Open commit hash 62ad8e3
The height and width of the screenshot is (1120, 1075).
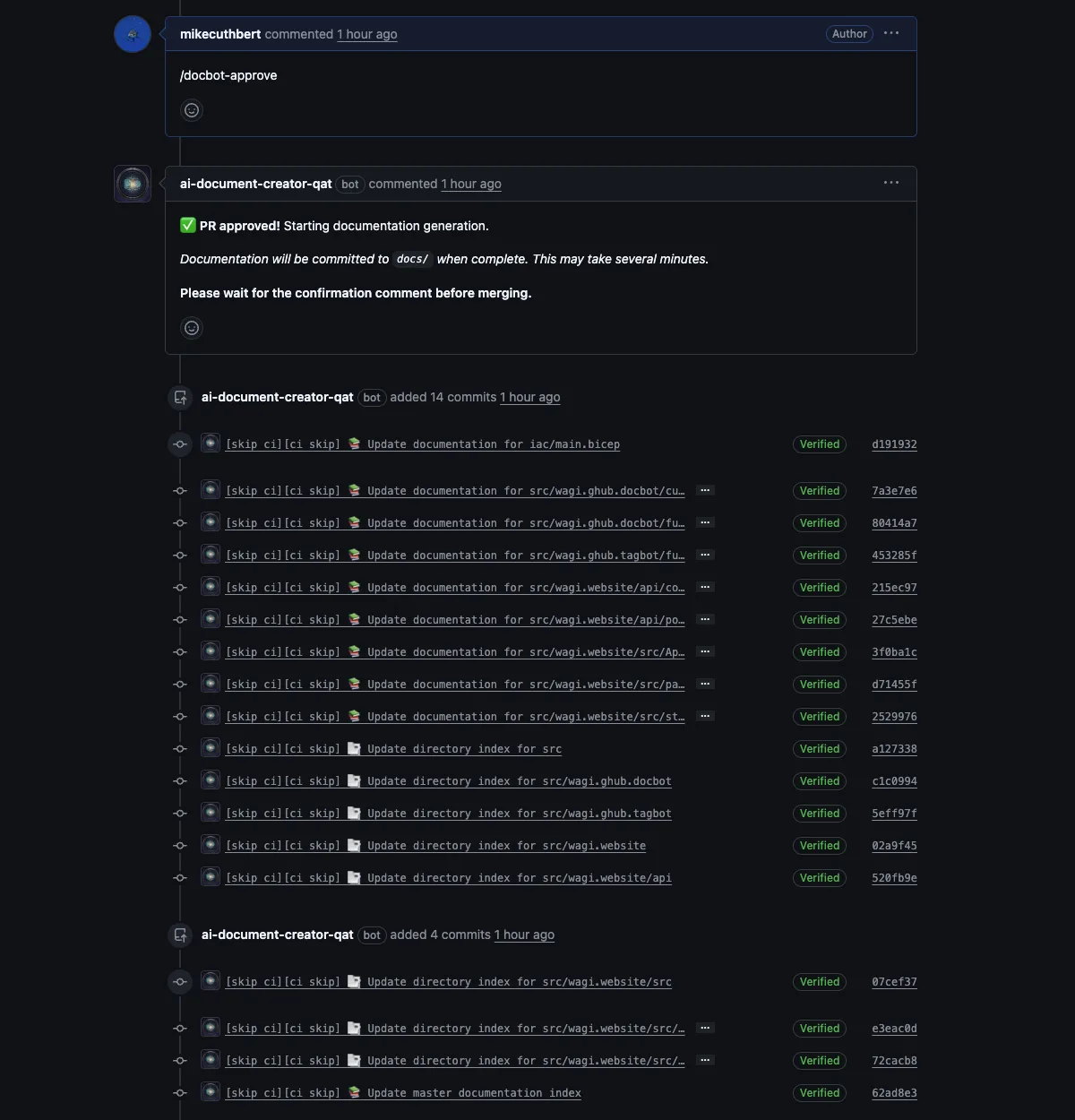894,1093
